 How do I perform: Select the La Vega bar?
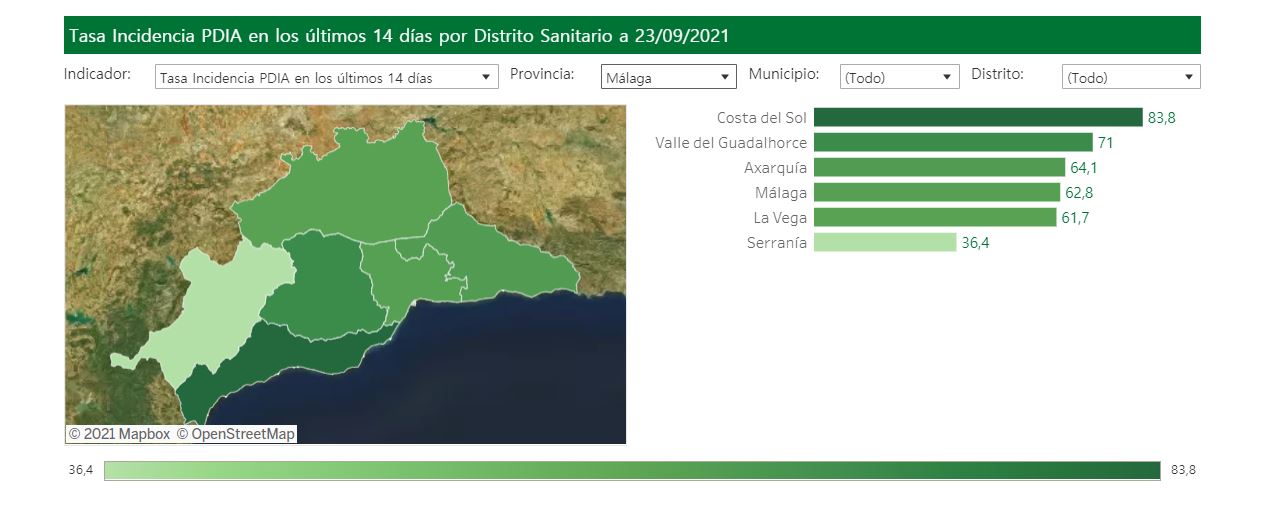(935, 217)
